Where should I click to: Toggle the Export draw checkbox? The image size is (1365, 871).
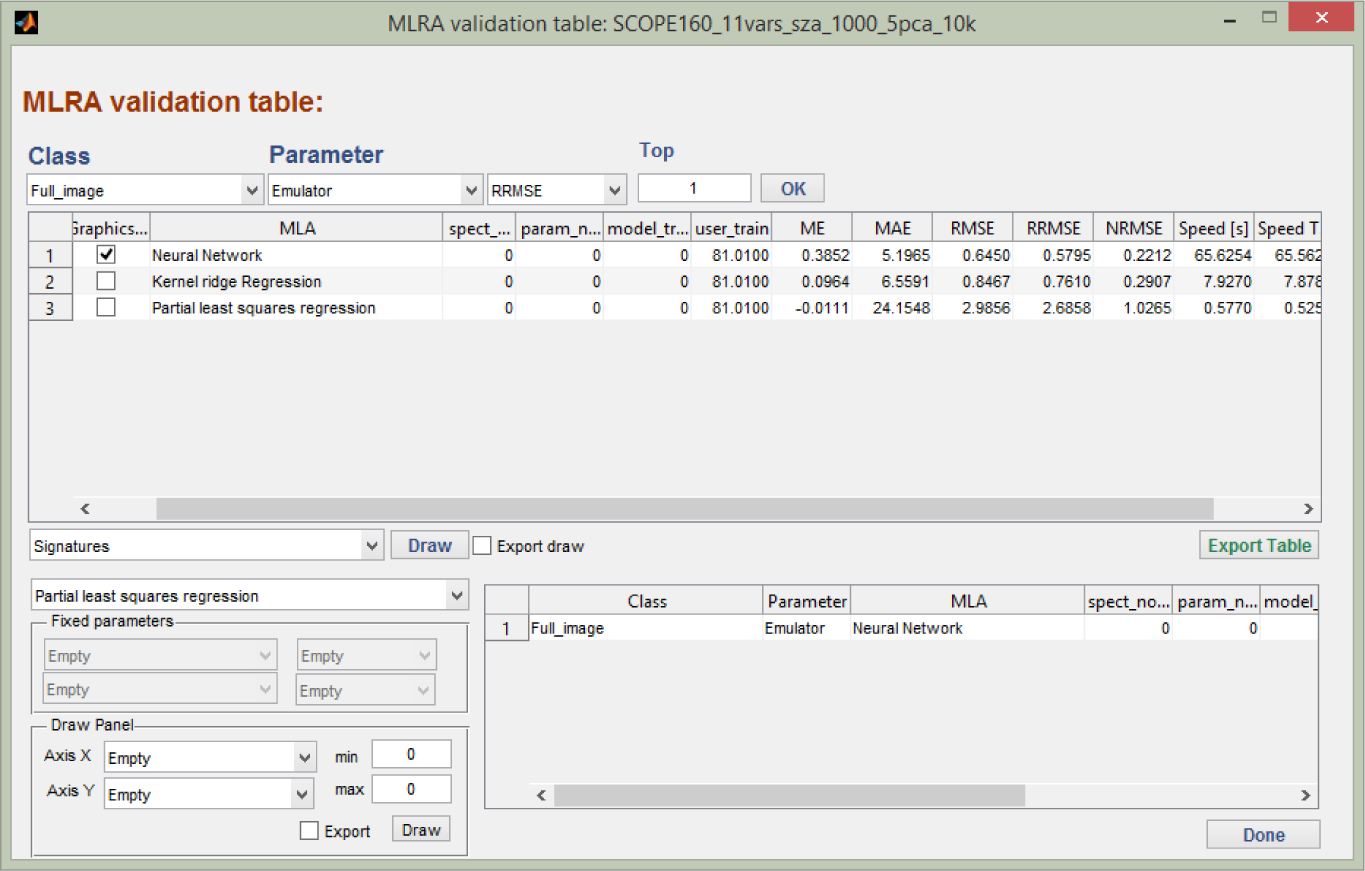[x=482, y=546]
